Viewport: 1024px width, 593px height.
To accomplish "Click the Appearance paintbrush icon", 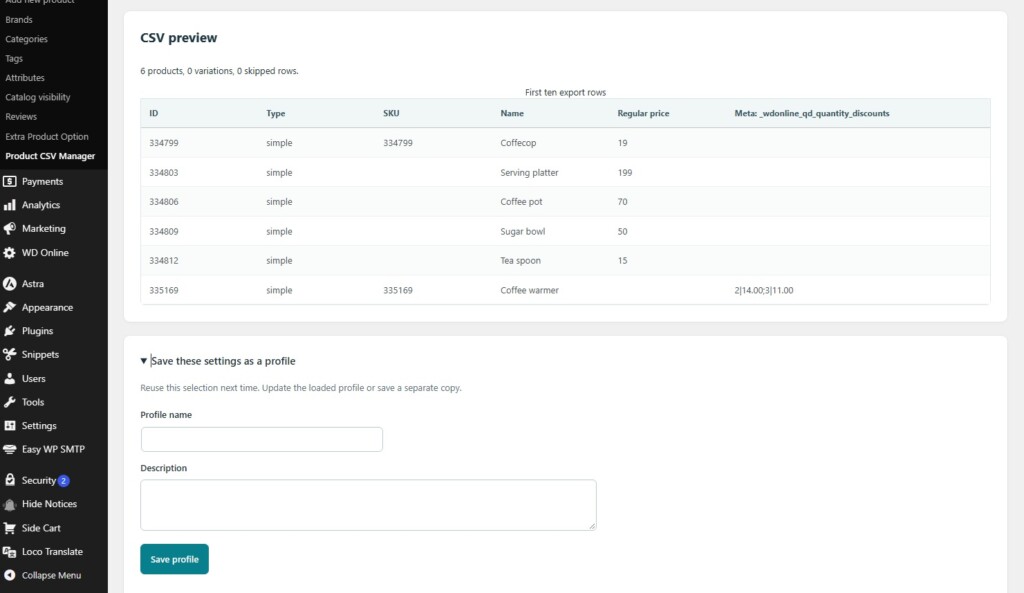I will pos(9,308).
